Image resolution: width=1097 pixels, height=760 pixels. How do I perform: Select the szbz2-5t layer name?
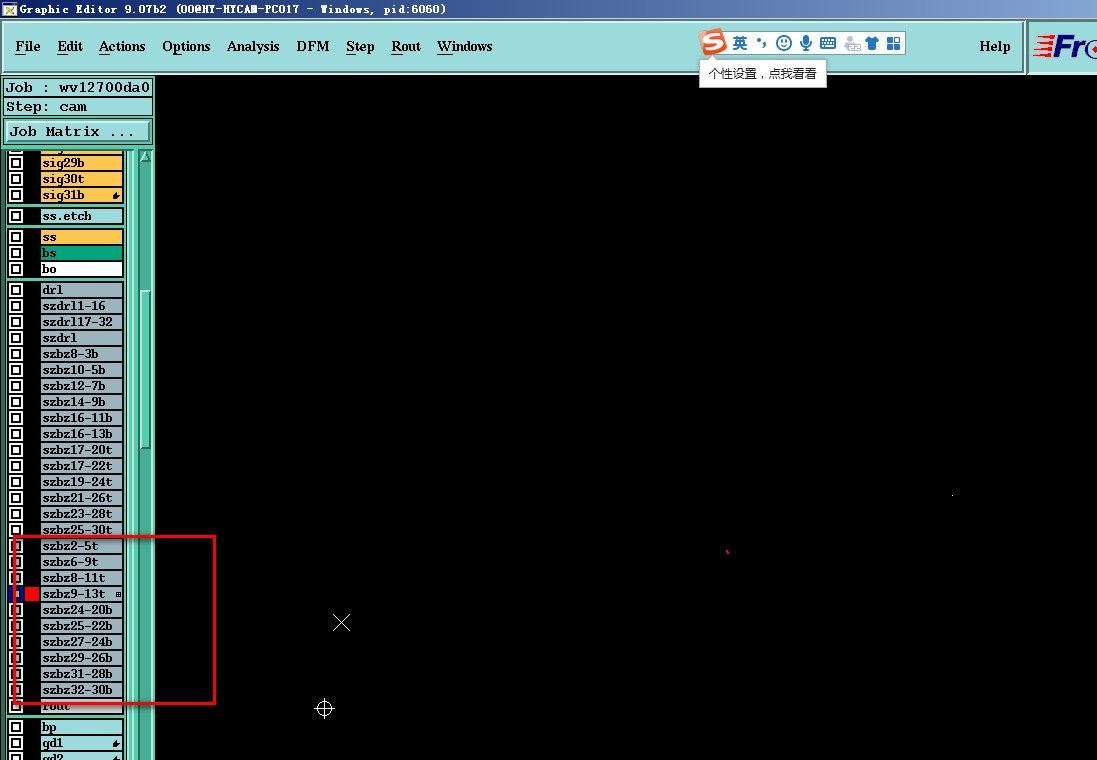point(81,546)
